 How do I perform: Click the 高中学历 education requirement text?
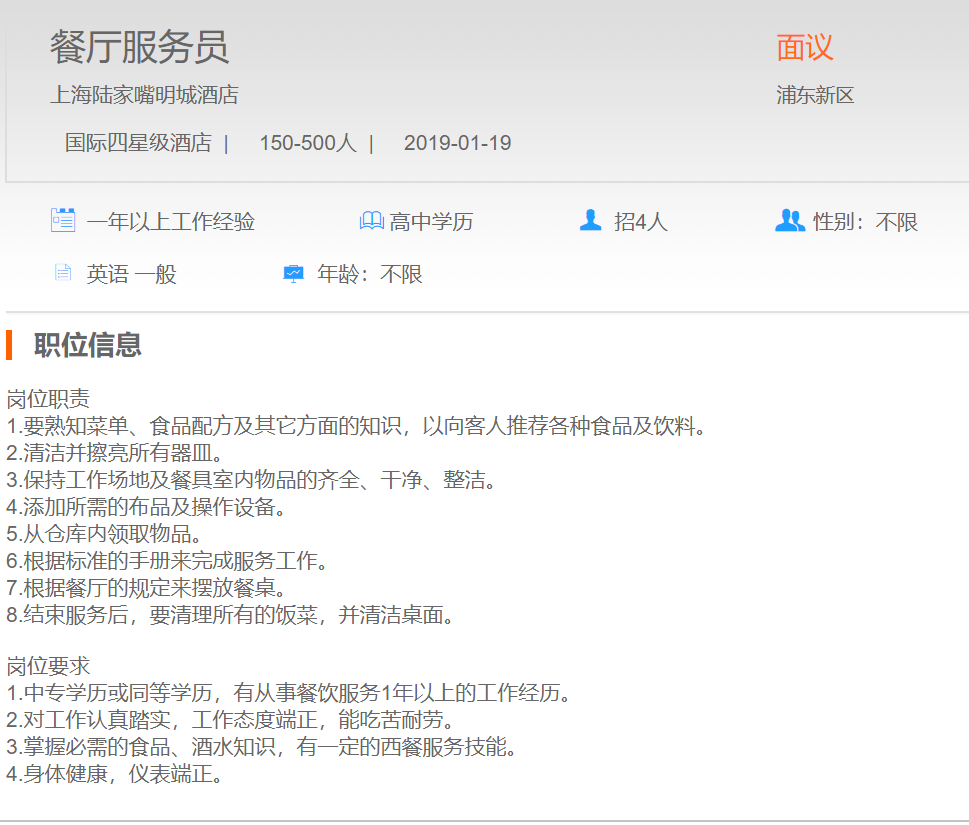(431, 221)
